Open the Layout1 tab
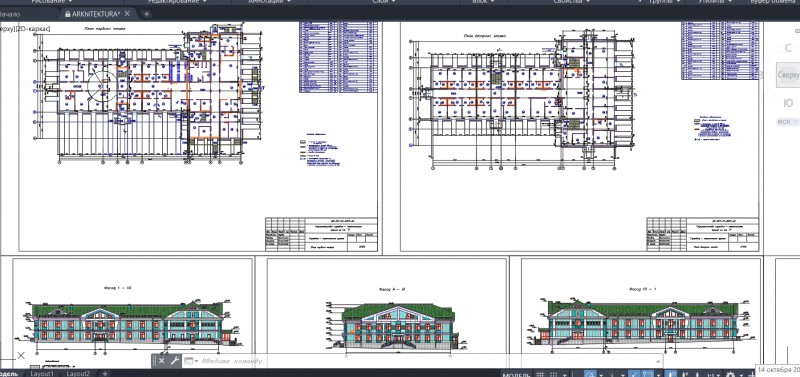This screenshot has height=377, width=800. (42, 373)
